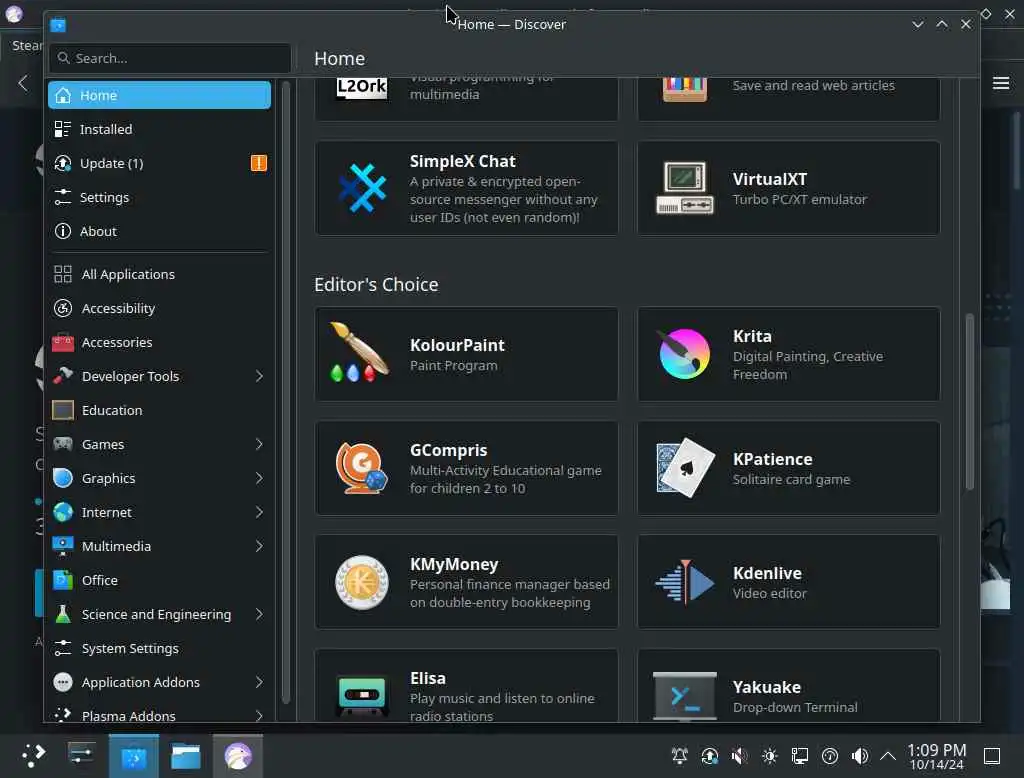
Task: Click the Krita colorful logo icon
Action: tap(684, 354)
